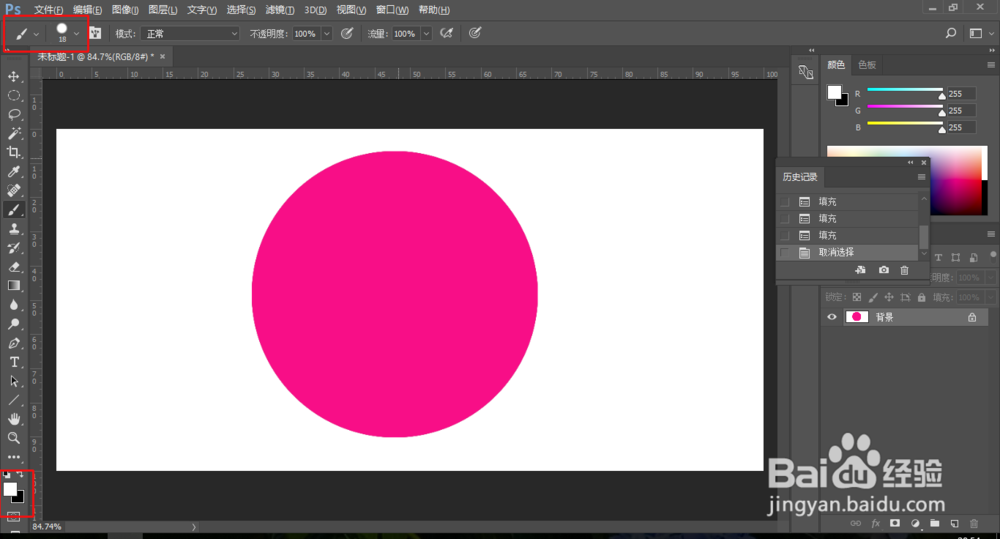
Task: Open the 图像(I) menu
Action: point(125,10)
